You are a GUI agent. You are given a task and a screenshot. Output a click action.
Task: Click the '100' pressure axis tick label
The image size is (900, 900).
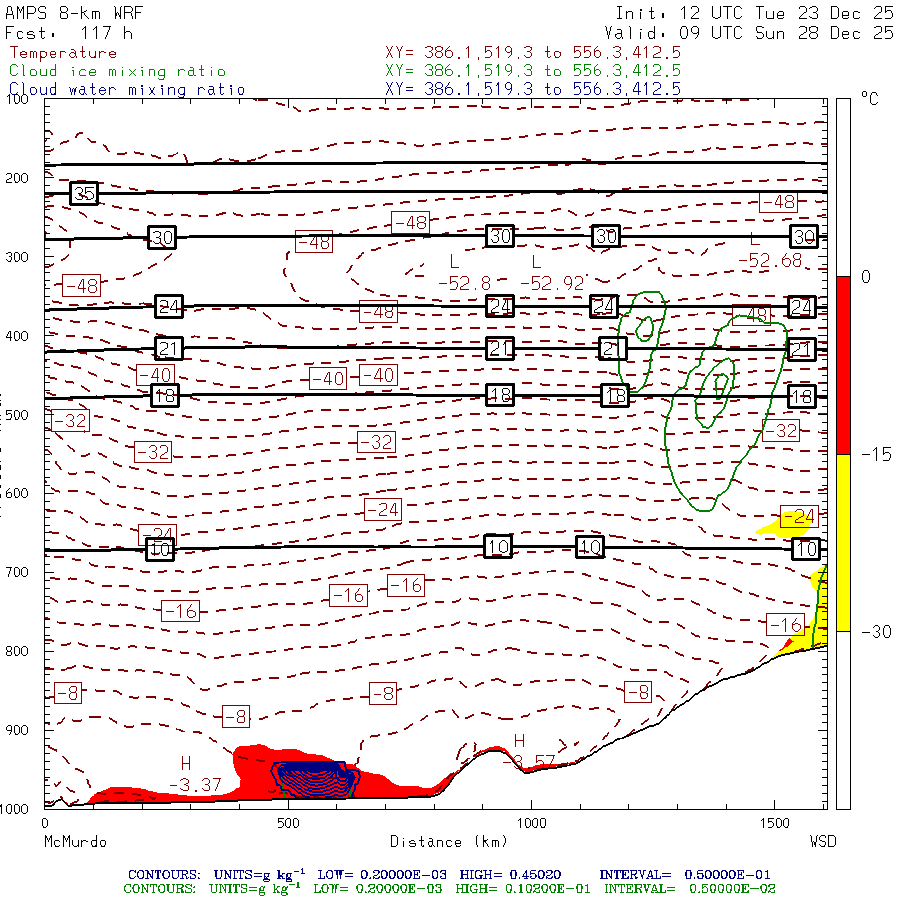pos(17,99)
